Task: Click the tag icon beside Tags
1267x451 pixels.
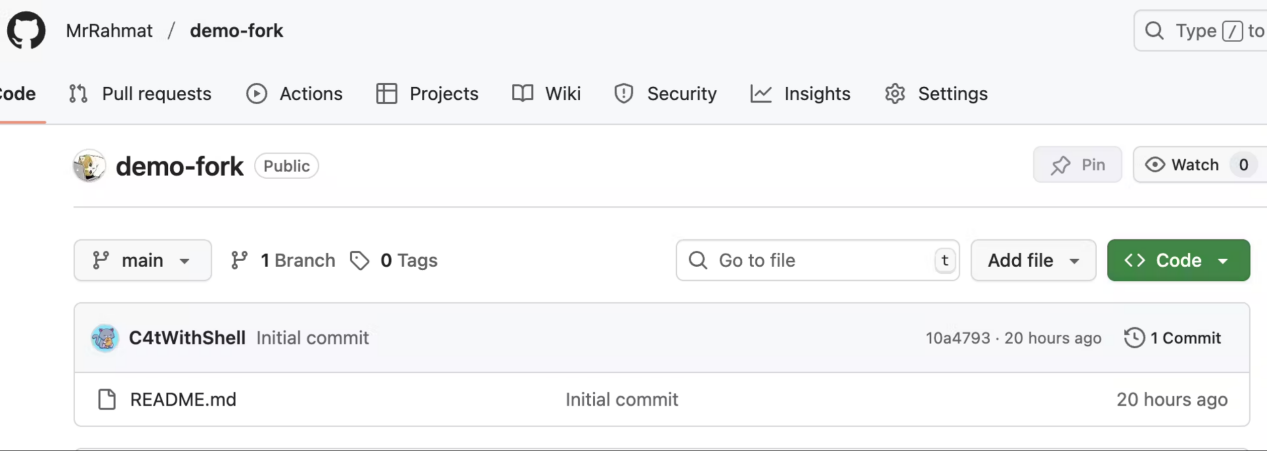Action: tap(360, 260)
